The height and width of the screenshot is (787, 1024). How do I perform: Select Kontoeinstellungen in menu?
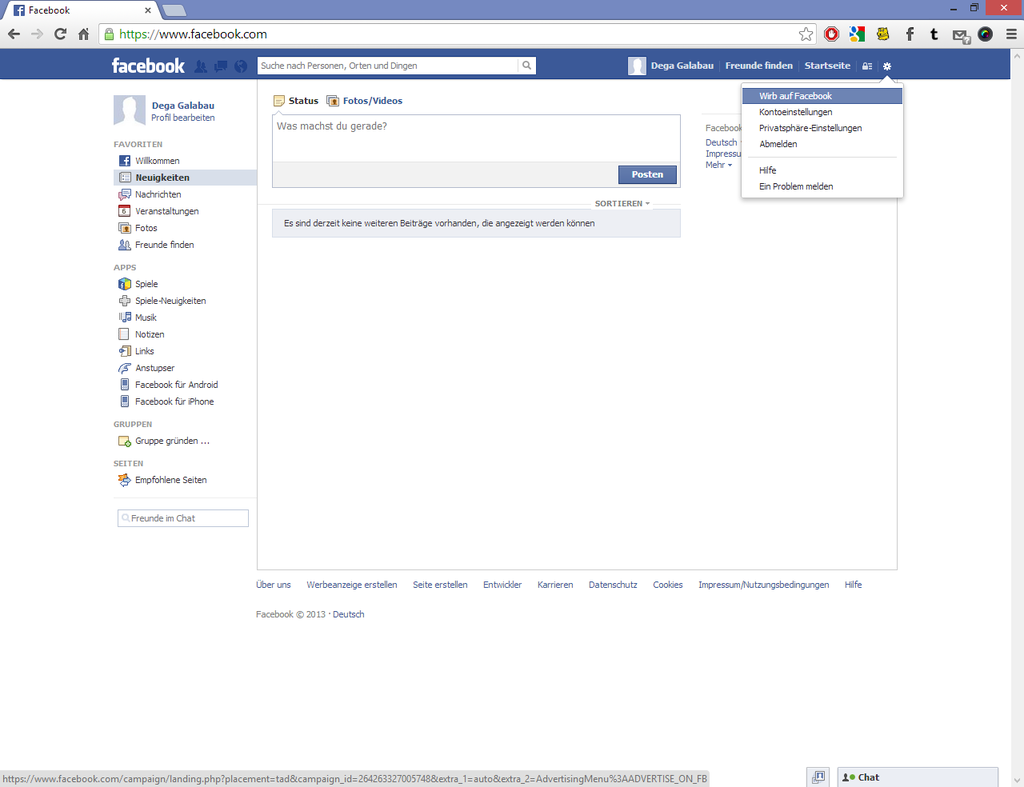822,112
